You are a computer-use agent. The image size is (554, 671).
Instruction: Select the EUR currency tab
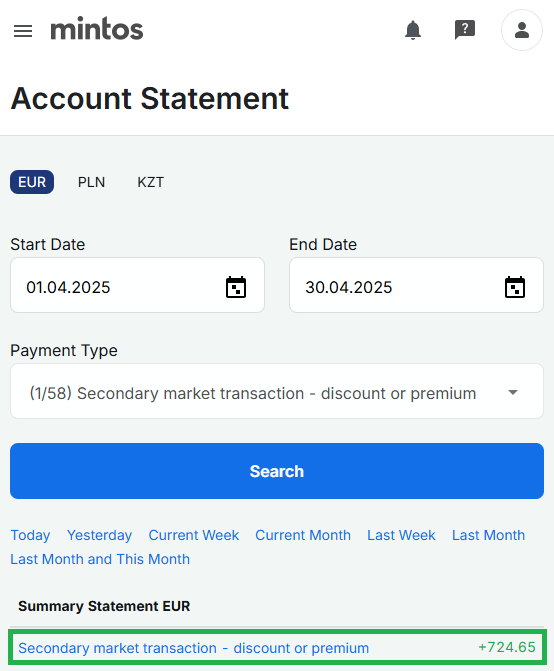pyautogui.click(x=32, y=182)
